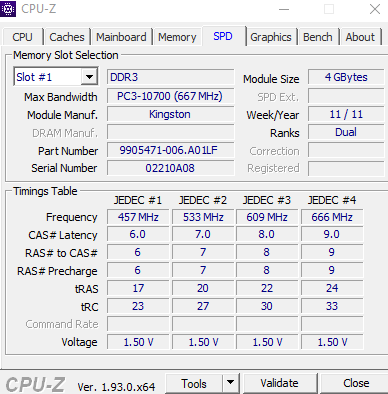Select the SPD tab
The image size is (388, 394).
(x=223, y=36)
